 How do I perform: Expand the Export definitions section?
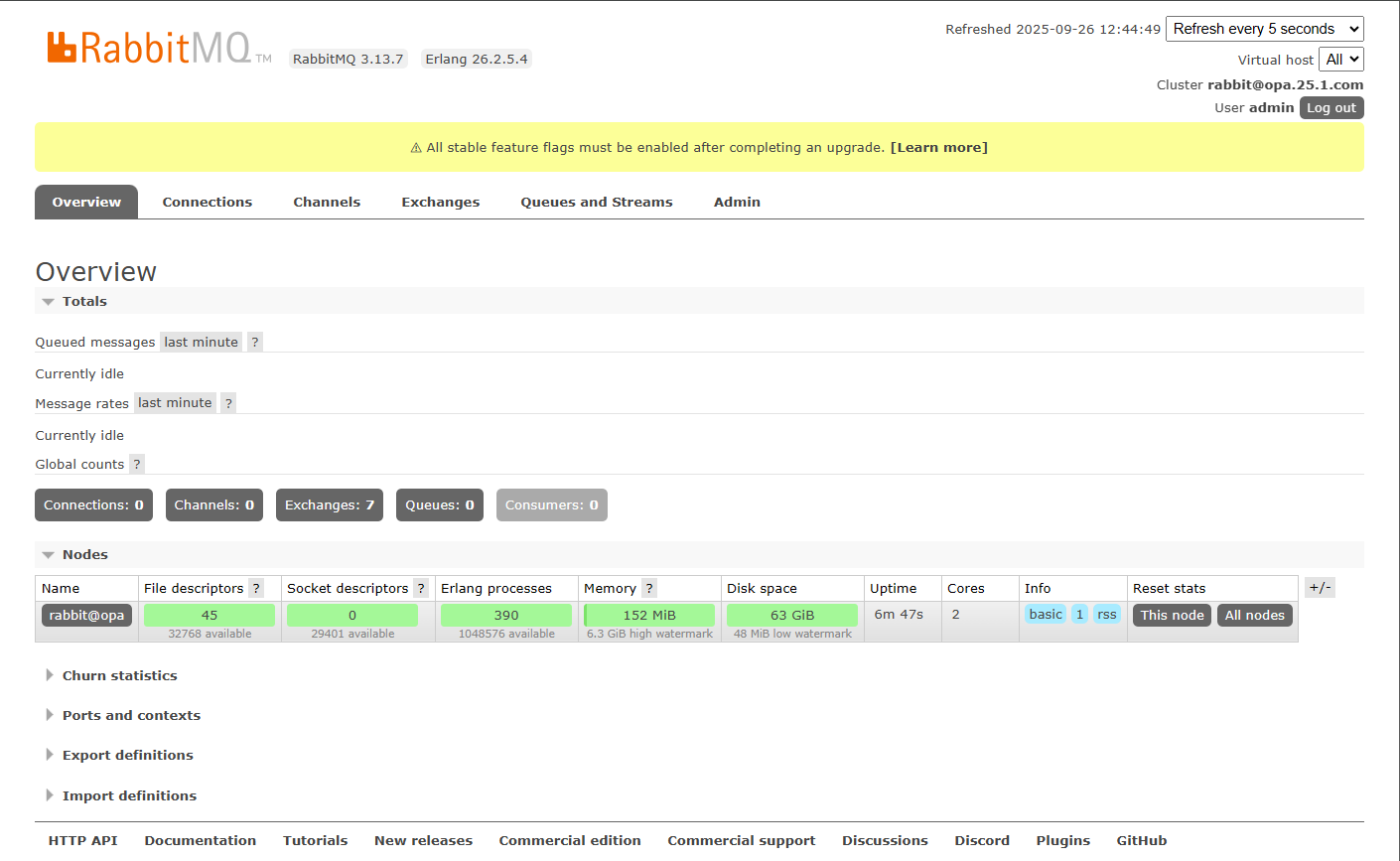[127, 755]
